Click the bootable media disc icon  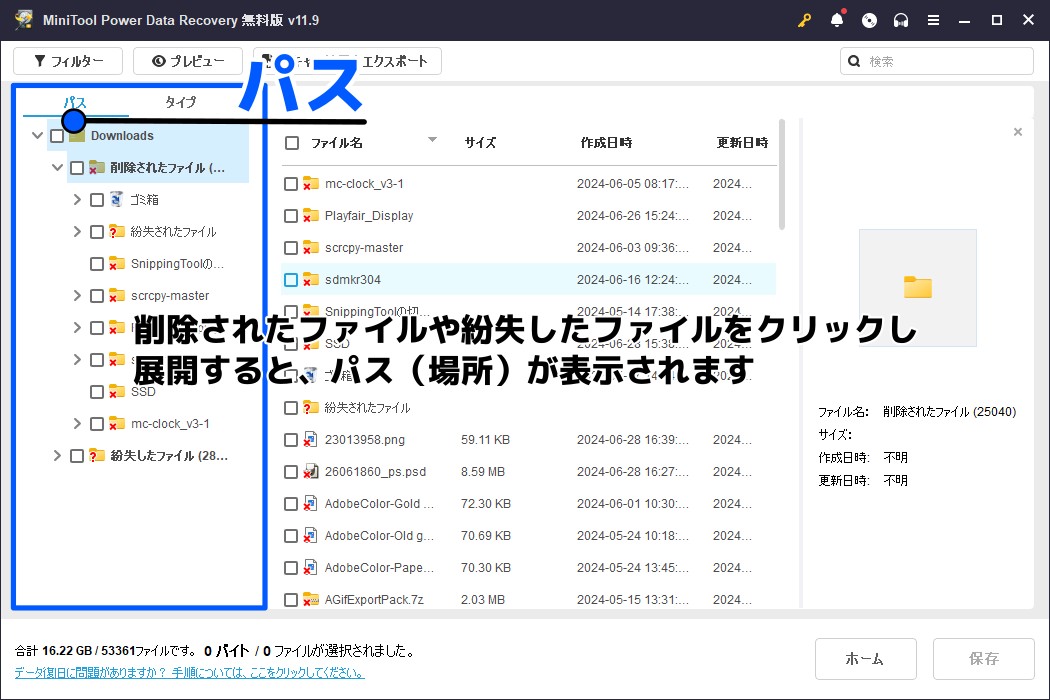click(869, 19)
